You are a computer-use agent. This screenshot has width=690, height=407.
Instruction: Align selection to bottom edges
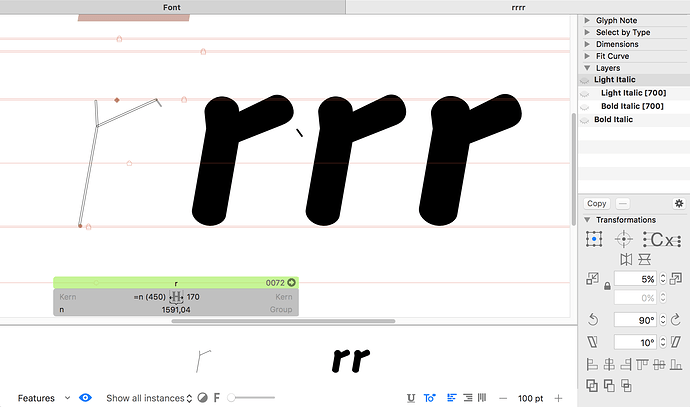click(676, 364)
